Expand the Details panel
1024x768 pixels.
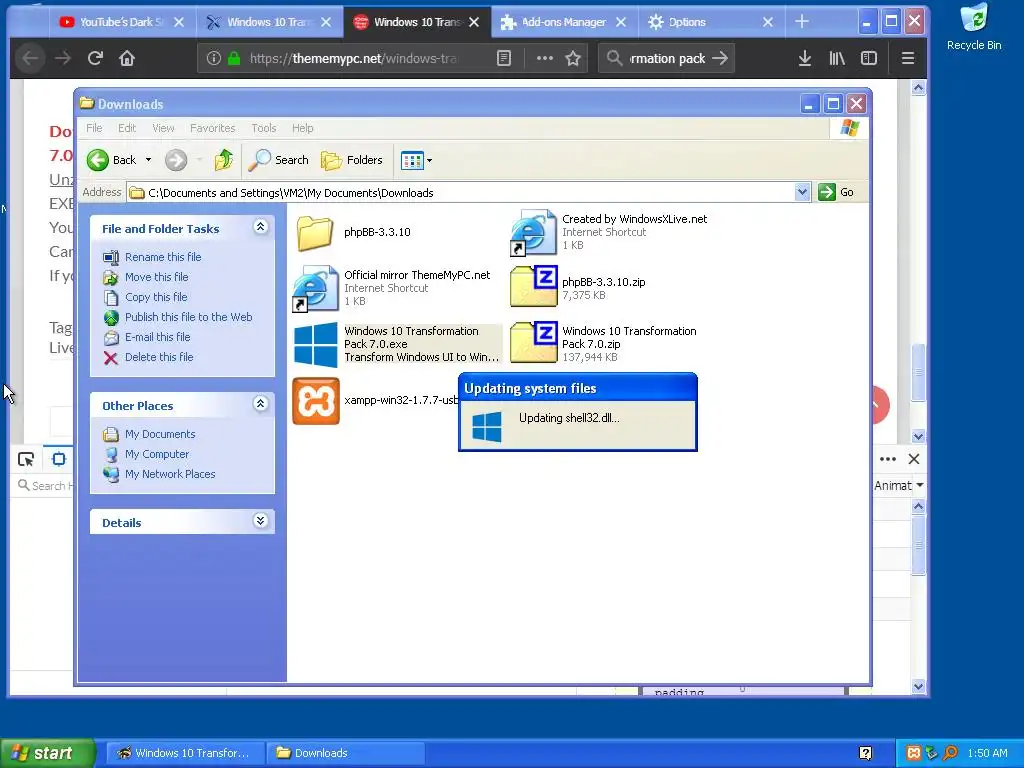[x=261, y=521]
